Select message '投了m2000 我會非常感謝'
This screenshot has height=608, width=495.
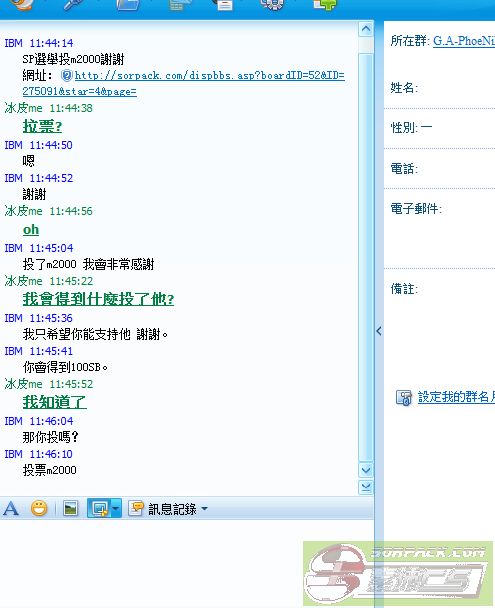pos(88,264)
